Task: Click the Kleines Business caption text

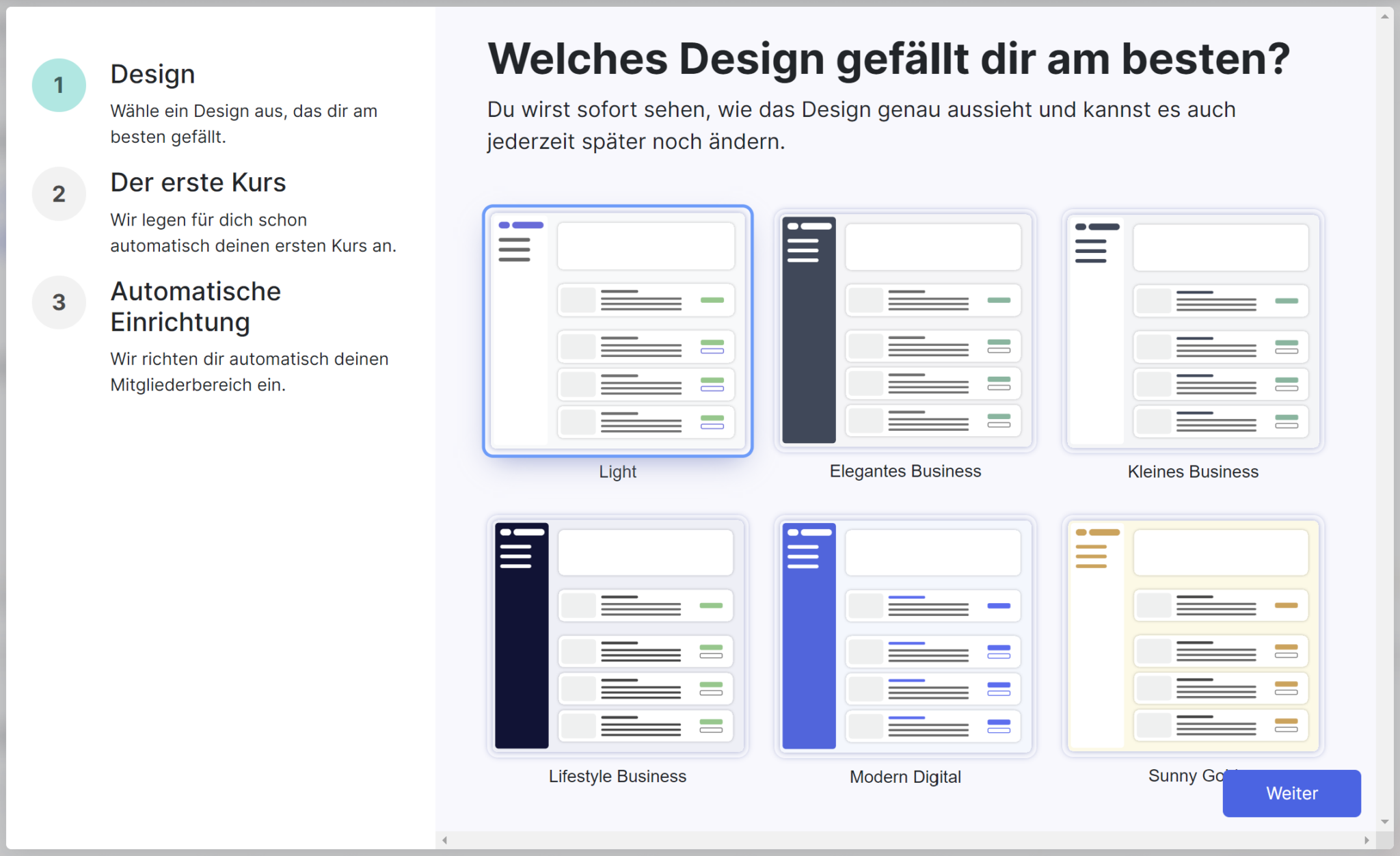Action: point(1192,471)
